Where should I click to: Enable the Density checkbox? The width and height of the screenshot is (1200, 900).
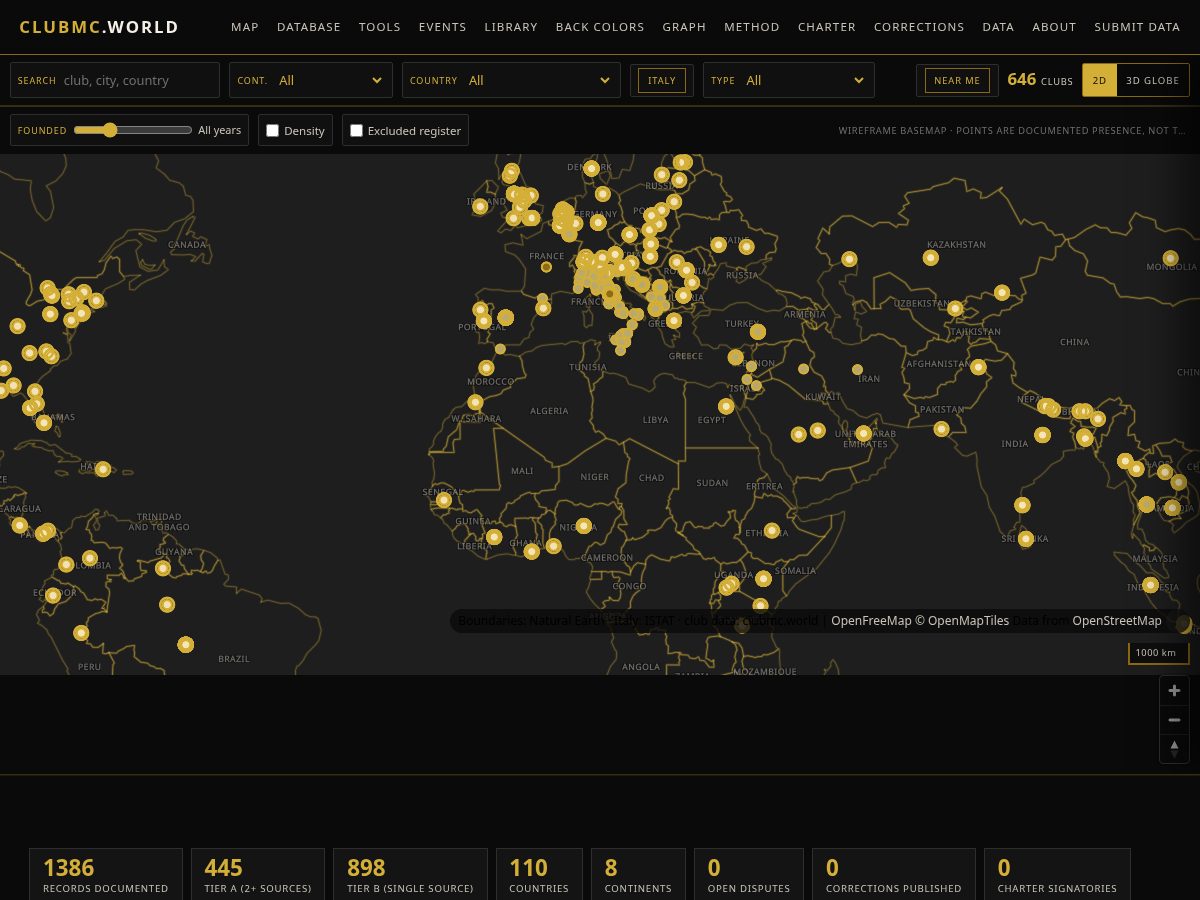(272, 130)
